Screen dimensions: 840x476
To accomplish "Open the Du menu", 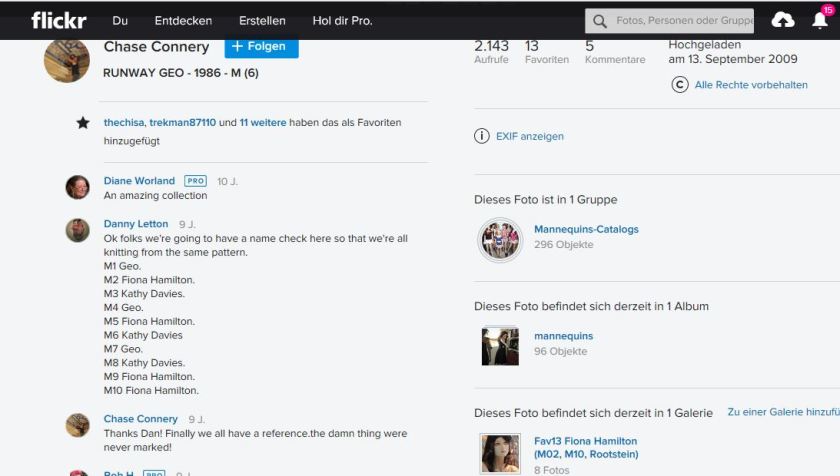I will [120, 20].
